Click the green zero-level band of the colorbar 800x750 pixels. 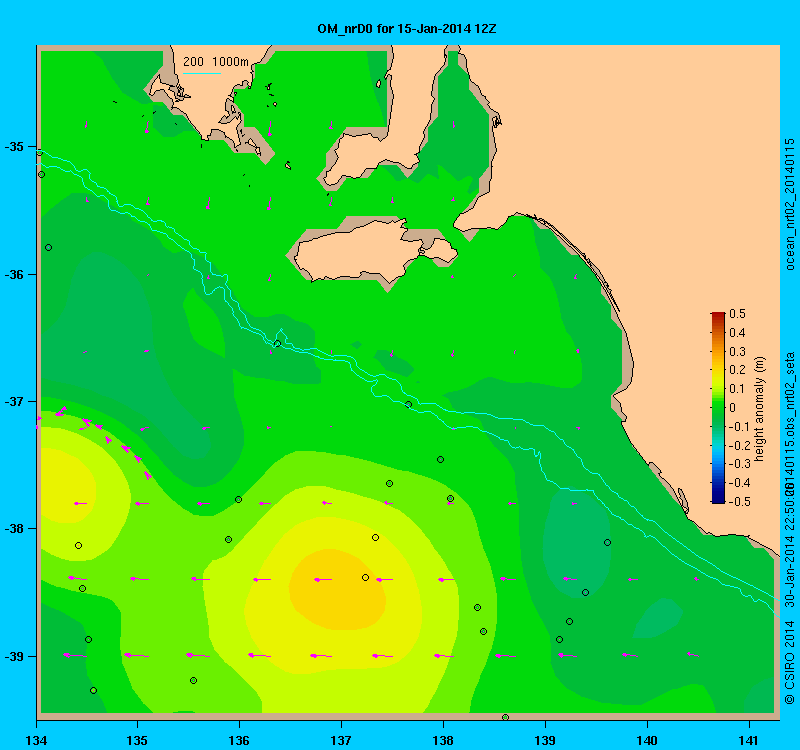tap(718, 408)
